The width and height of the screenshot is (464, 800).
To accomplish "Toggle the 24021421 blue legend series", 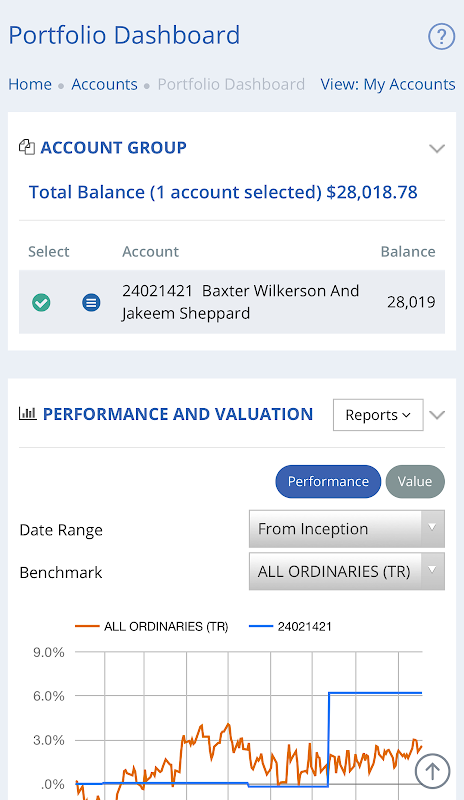I will pos(290,626).
